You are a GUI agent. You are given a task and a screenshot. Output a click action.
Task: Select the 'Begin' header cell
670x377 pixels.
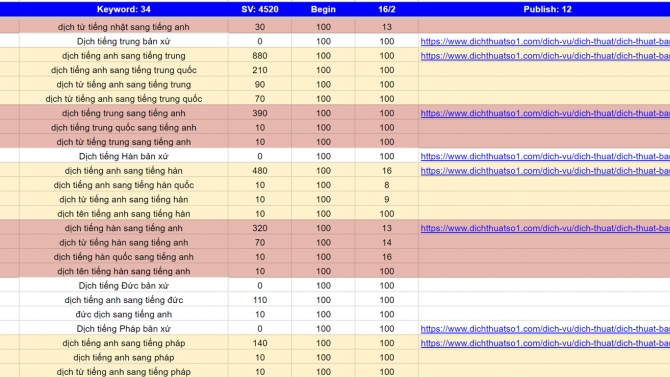pyautogui.click(x=323, y=9)
